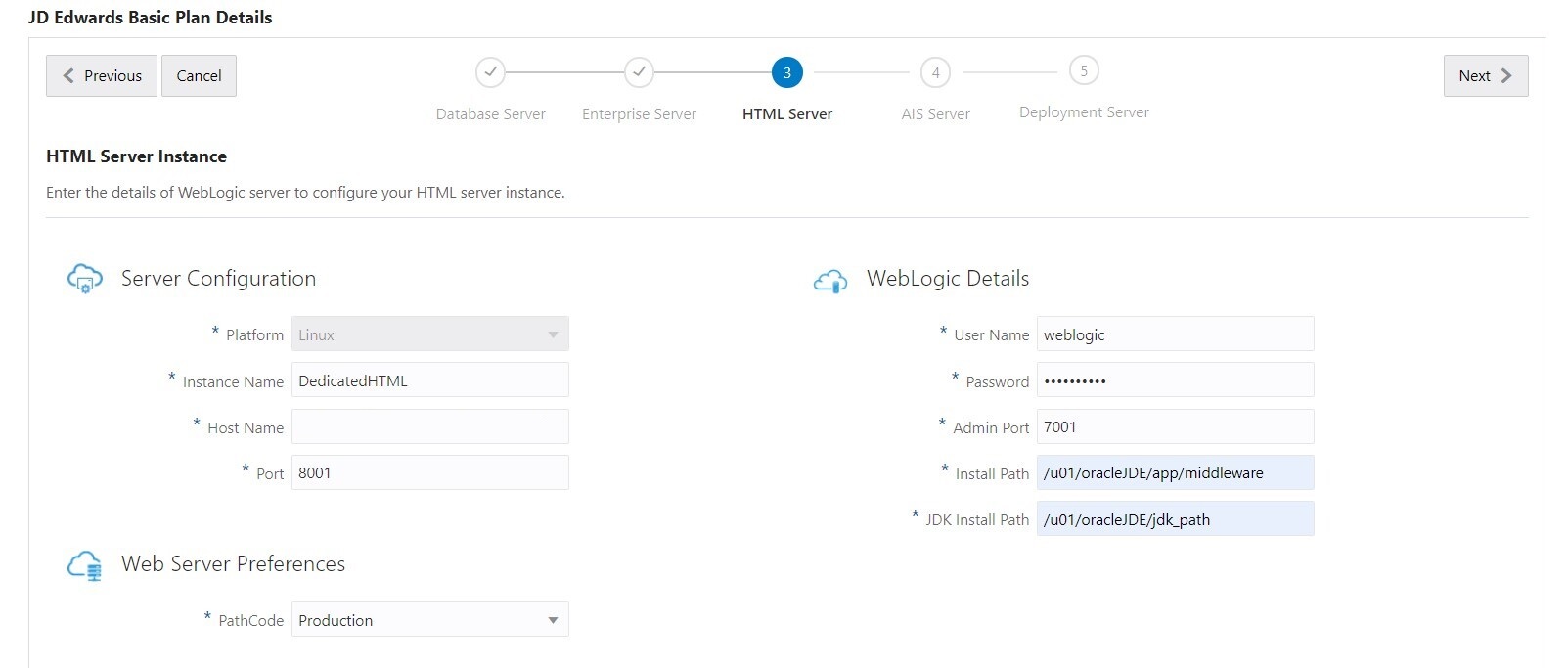Click the WebLogic Details heading text
Viewport: 1568px width, 668px height.
tap(948, 278)
